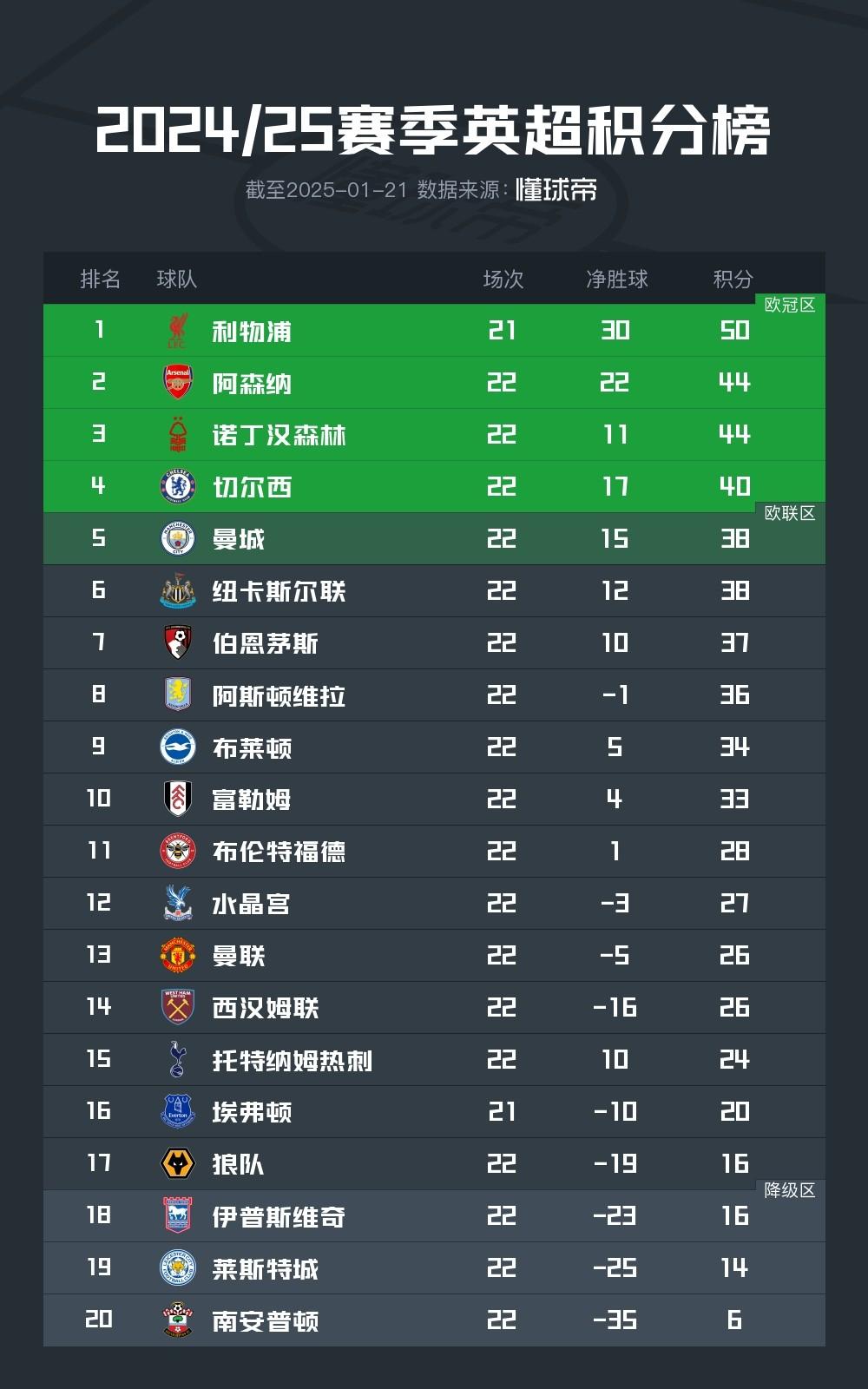Click the 欧冠区 zone label

pos(789,305)
